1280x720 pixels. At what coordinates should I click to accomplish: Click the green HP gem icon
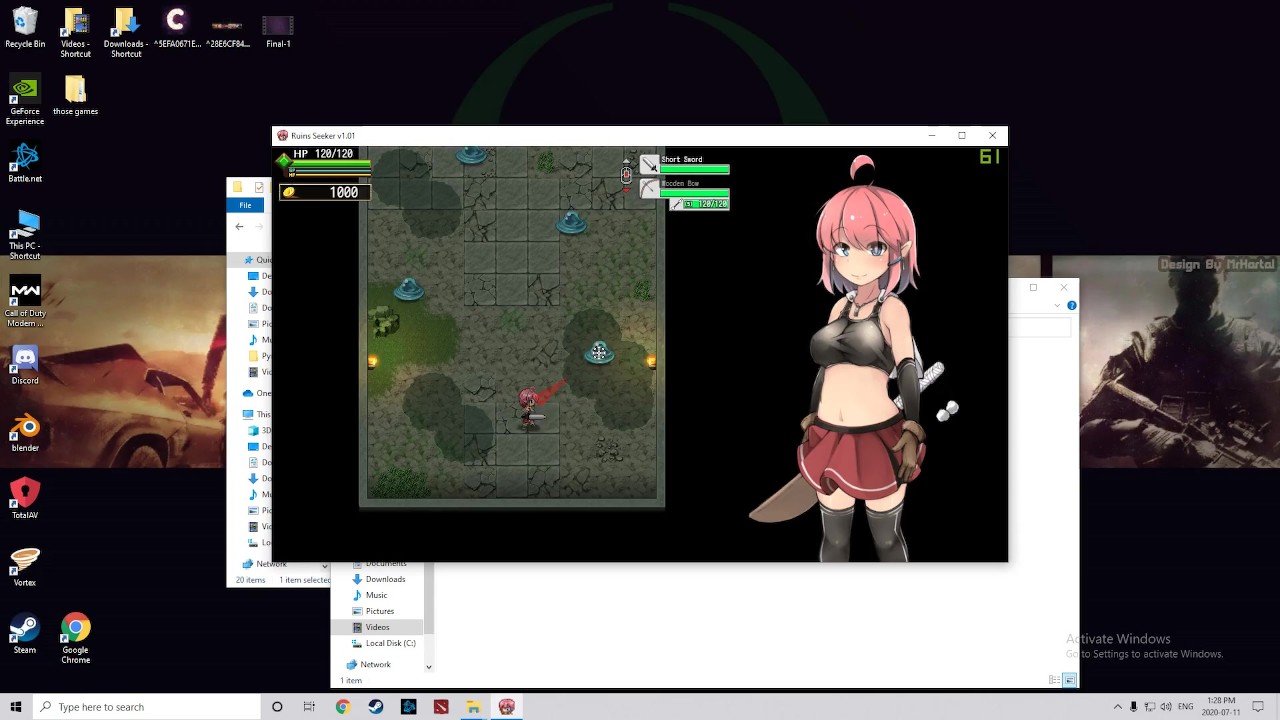pyautogui.click(x=284, y=160)
